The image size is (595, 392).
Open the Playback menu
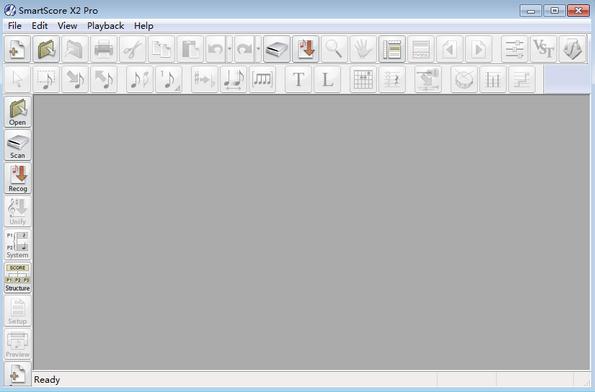point(105,26)
